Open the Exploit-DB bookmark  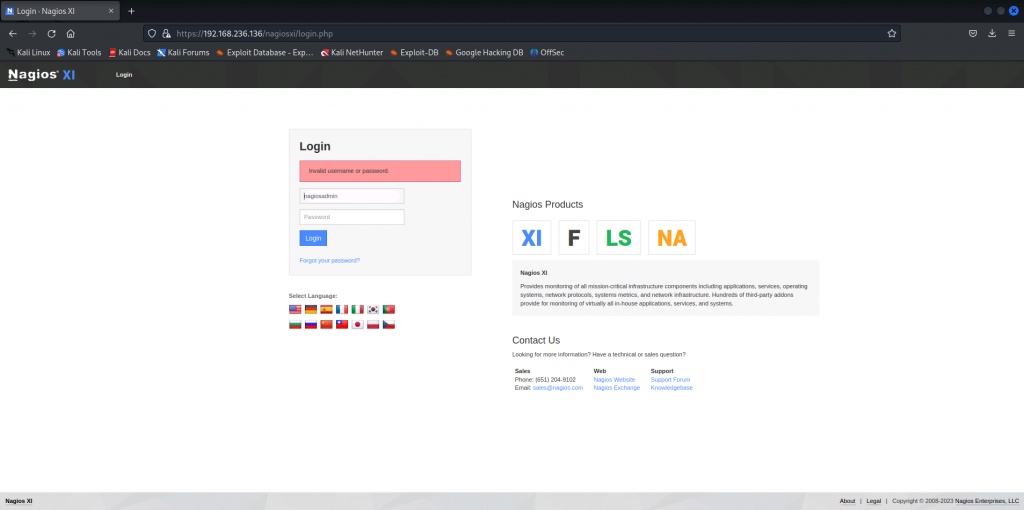coord(414,52)
